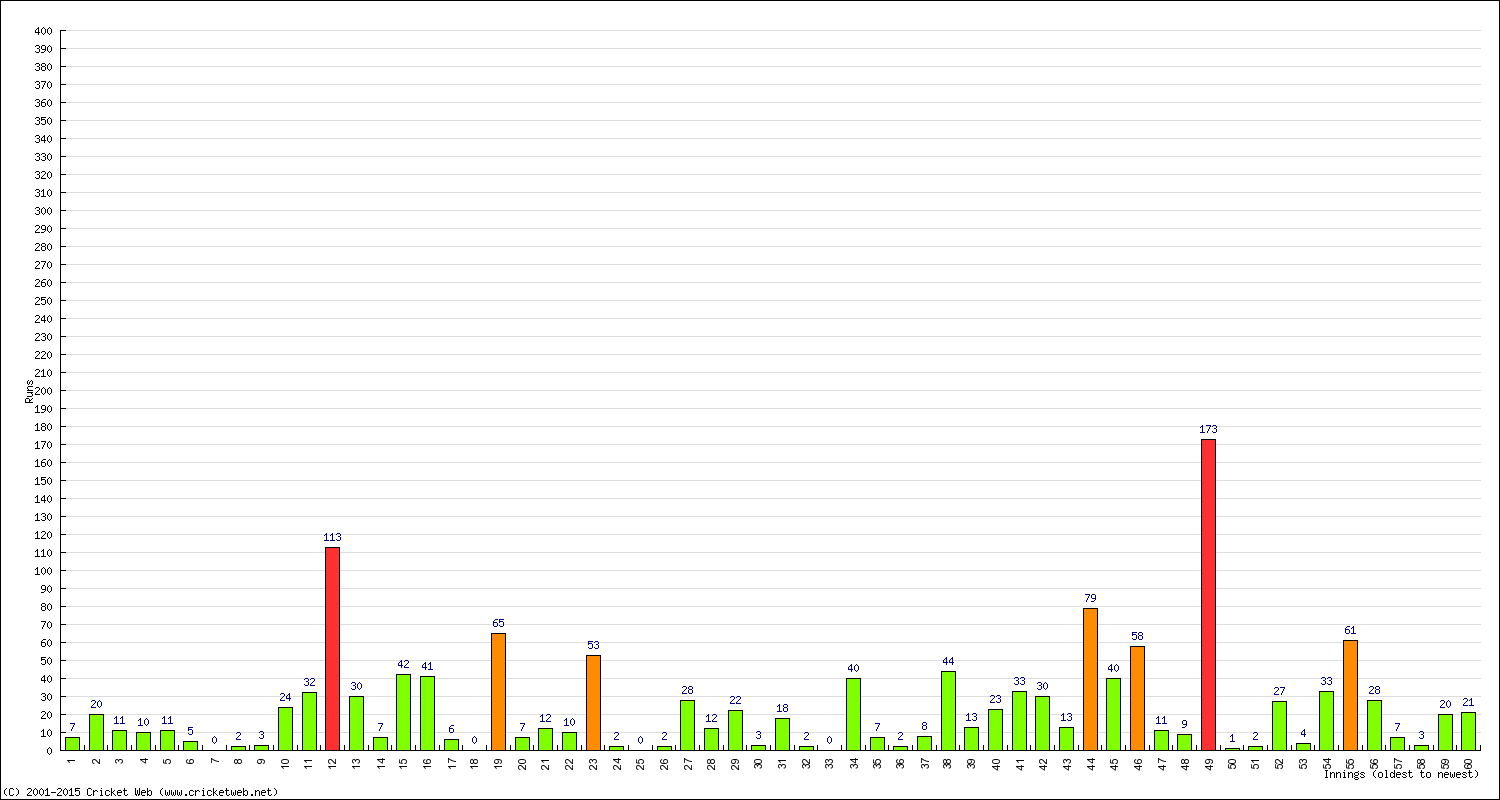Click x-axis innings label 38
This screenshot has width=1500, height=800.
tap(948, 762)
